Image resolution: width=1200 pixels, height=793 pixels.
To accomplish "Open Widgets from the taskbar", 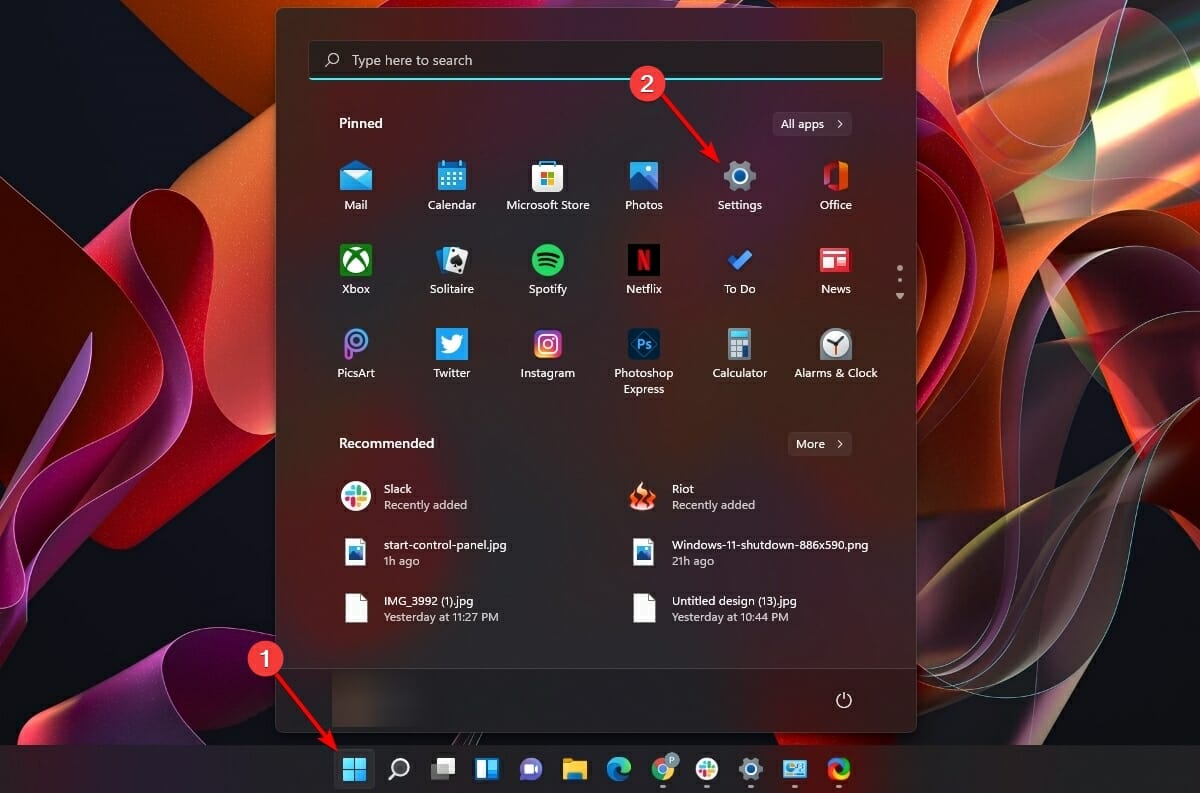I will click(487, 769).
